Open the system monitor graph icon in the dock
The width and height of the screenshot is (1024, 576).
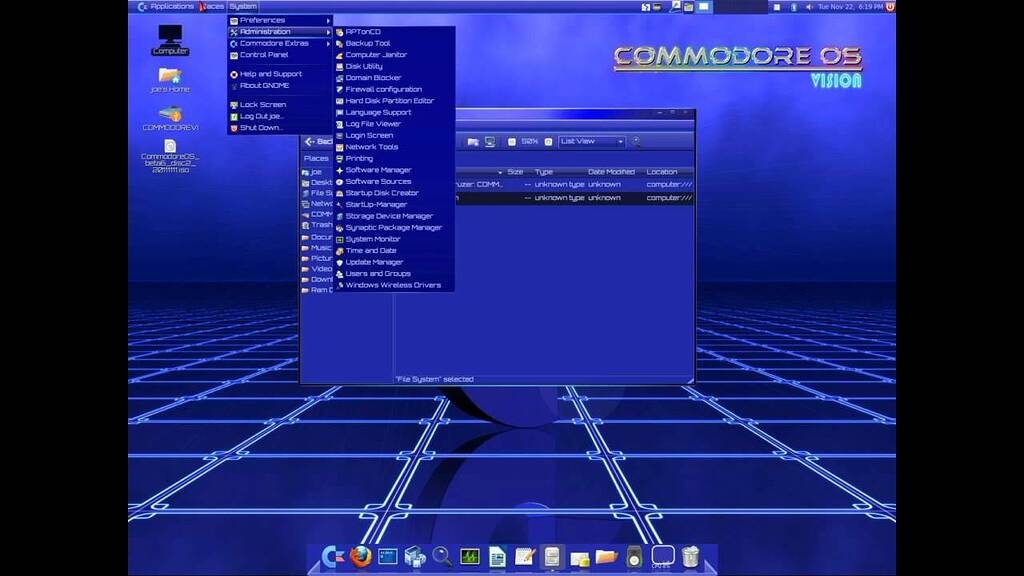tap(468, 557)
